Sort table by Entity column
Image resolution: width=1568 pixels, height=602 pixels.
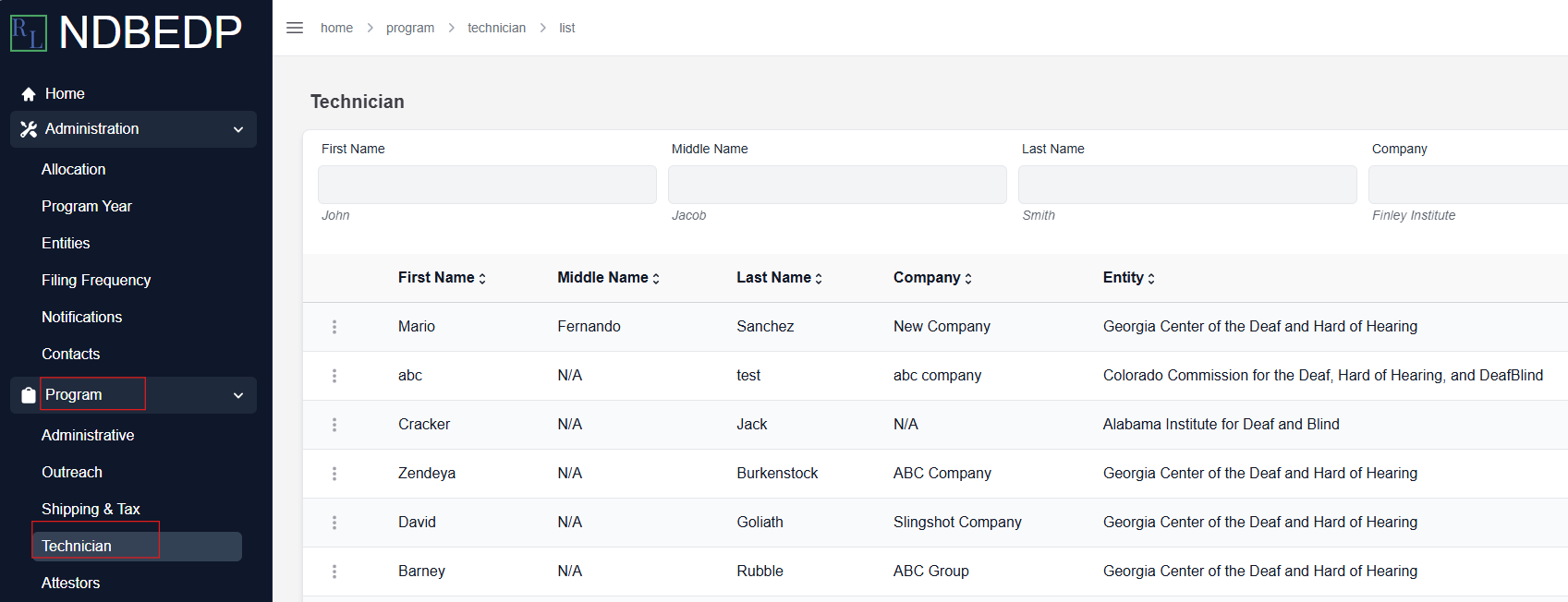(x=1128, y=277)
